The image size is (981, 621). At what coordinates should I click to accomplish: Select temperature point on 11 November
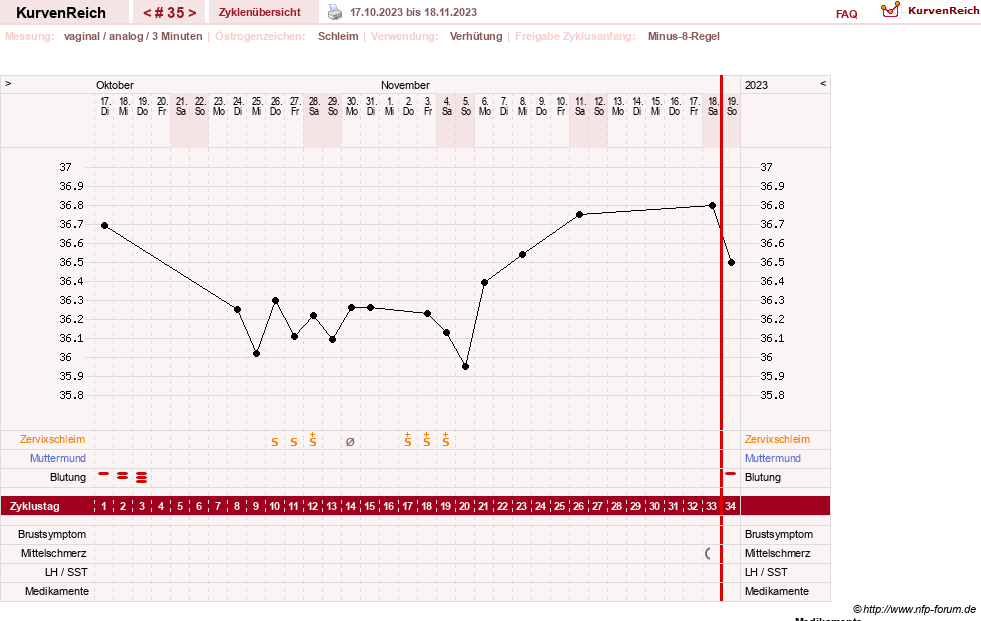[579, 215]
